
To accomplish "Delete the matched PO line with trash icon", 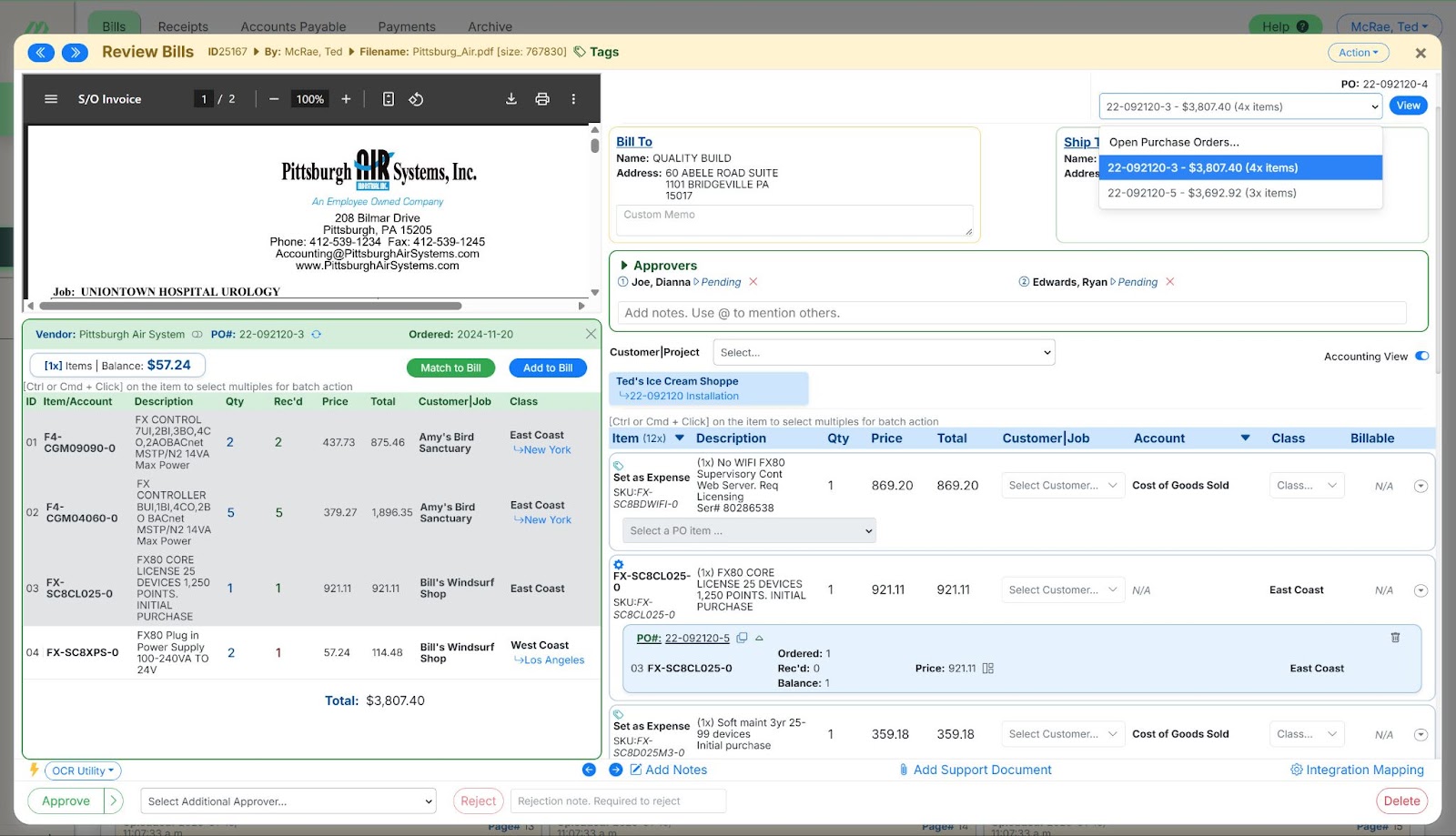I will [x=1395, y=638].
